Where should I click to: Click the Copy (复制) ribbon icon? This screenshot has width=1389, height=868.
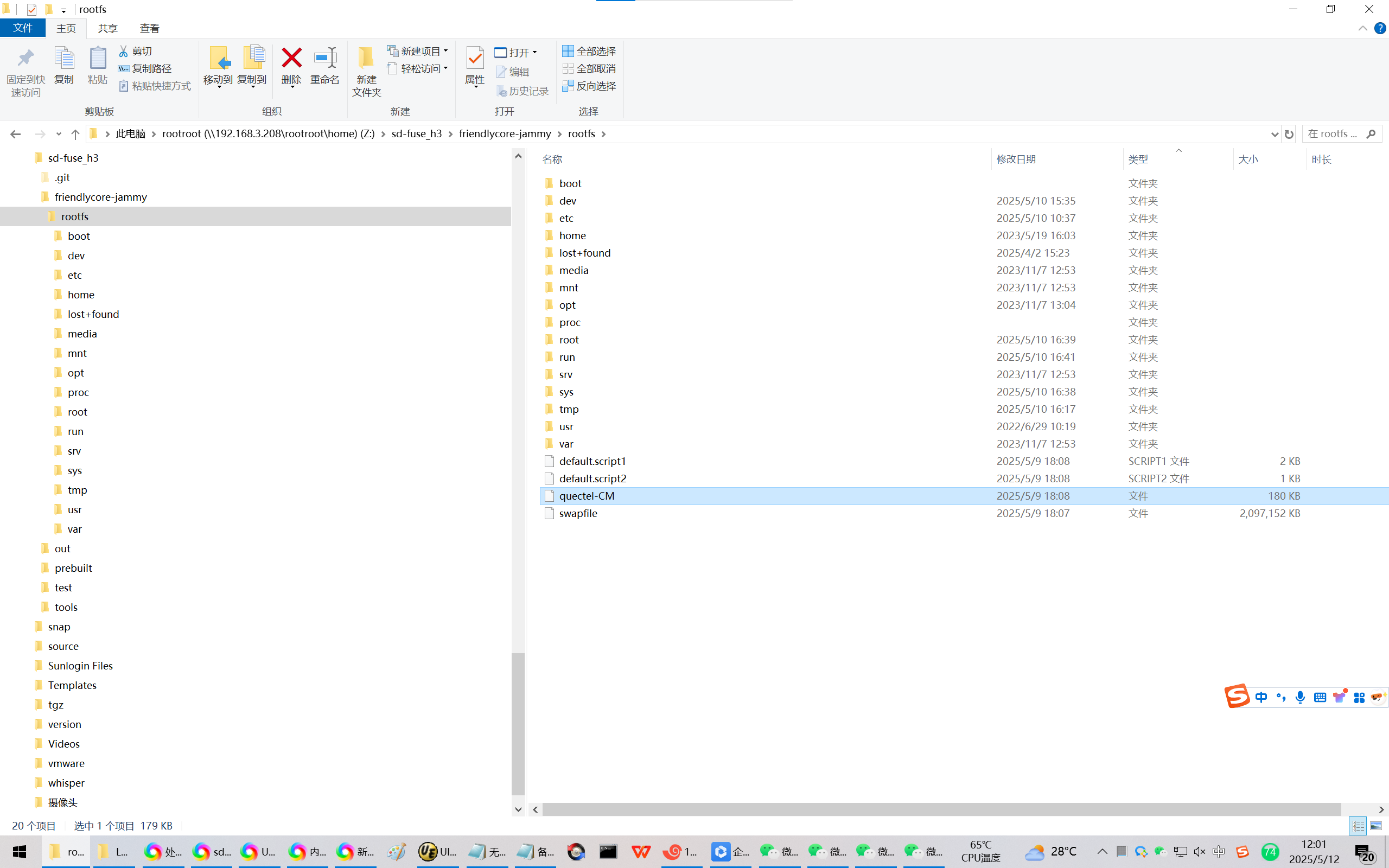63,59
